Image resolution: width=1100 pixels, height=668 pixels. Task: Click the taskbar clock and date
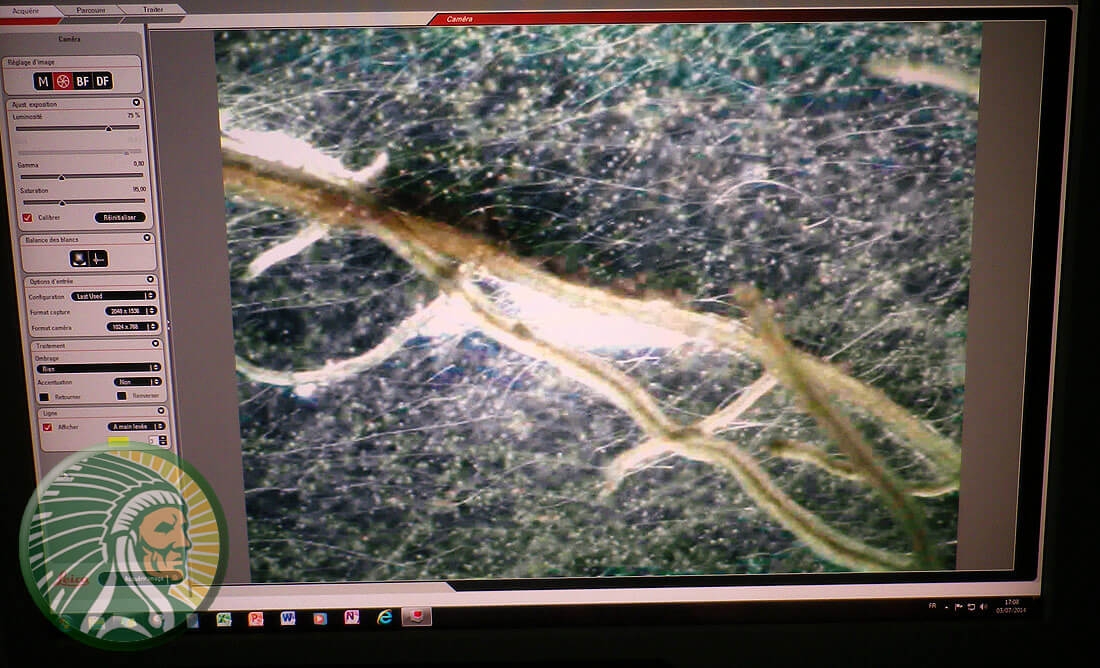tap(1011, 606)
